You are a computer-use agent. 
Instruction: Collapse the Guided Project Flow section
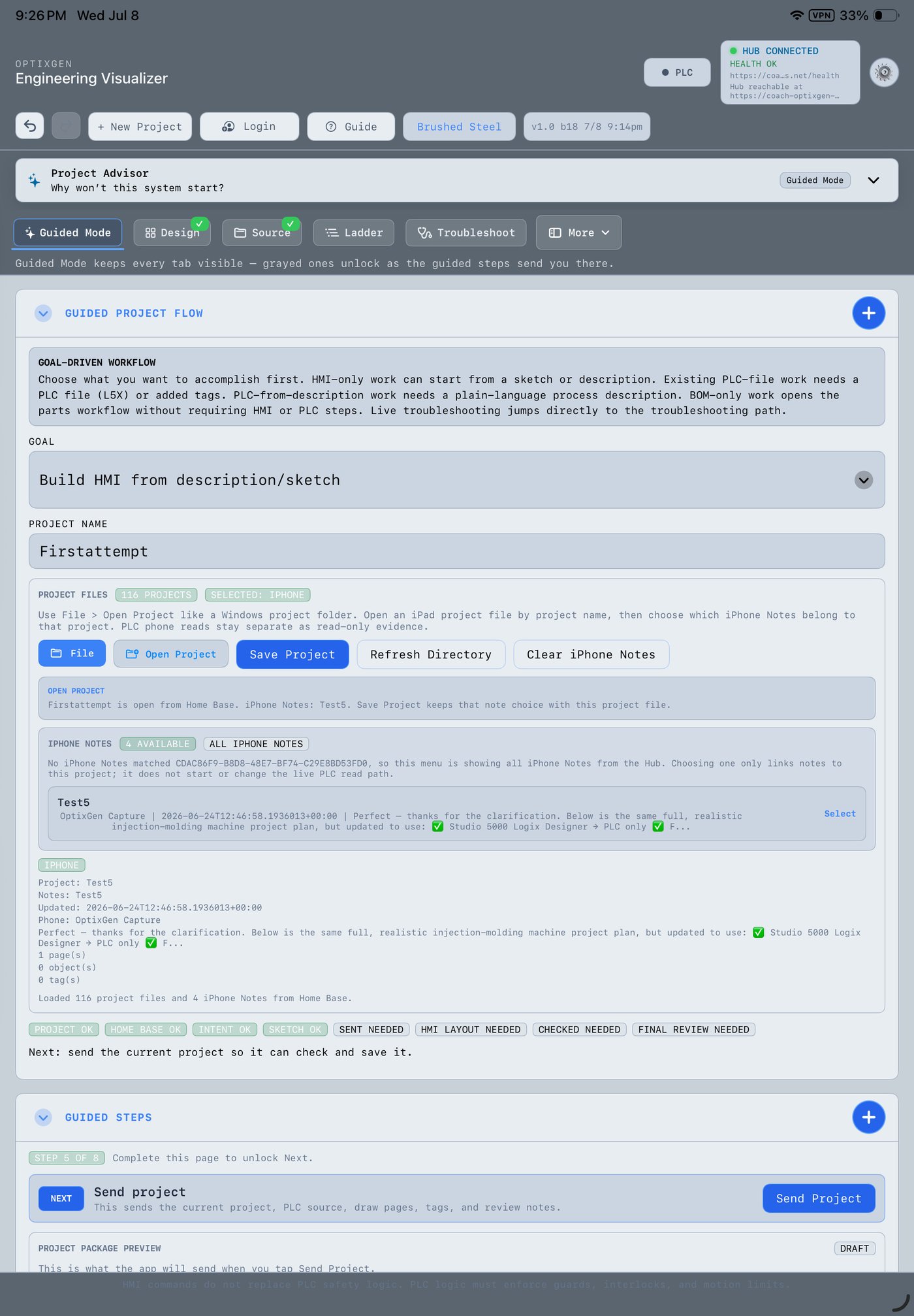click(43, 313)
